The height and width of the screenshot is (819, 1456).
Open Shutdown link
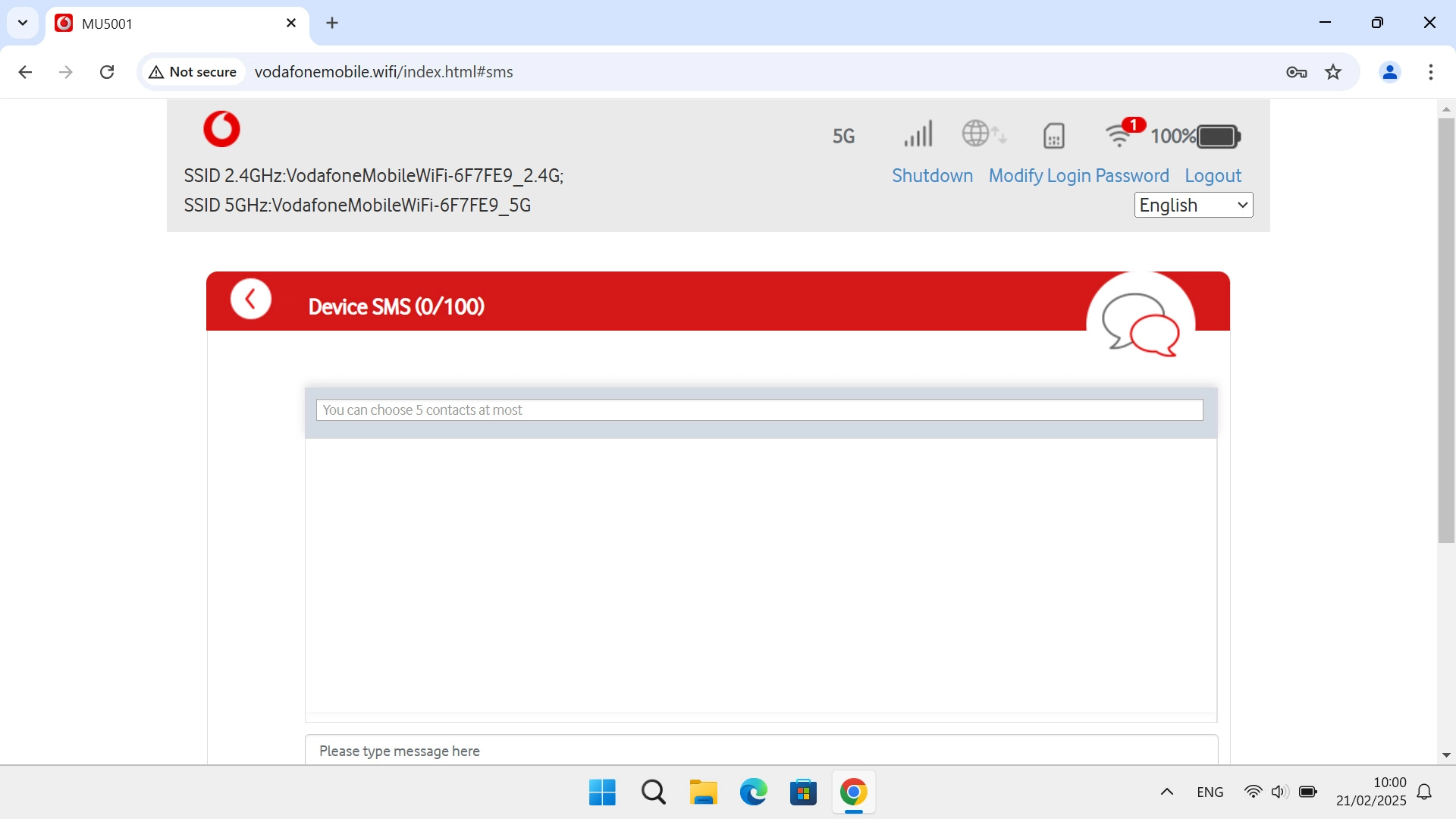click(x=932, y=175)
